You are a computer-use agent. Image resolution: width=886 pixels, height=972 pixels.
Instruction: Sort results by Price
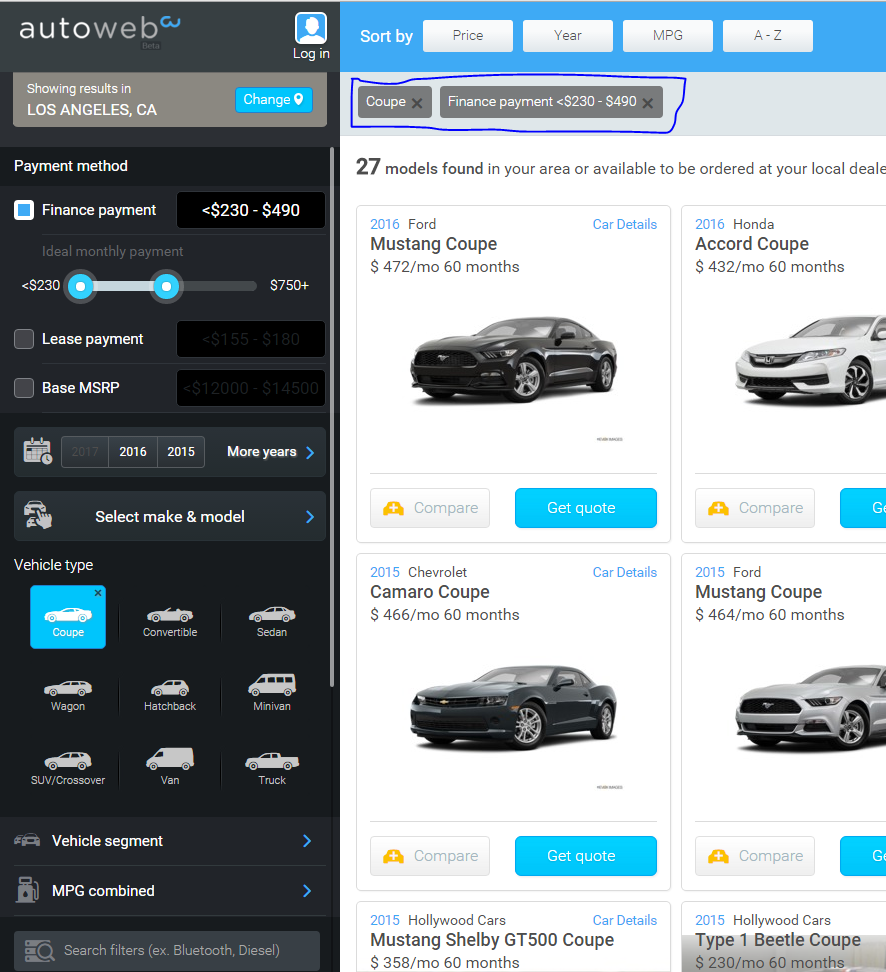[467, 36]
